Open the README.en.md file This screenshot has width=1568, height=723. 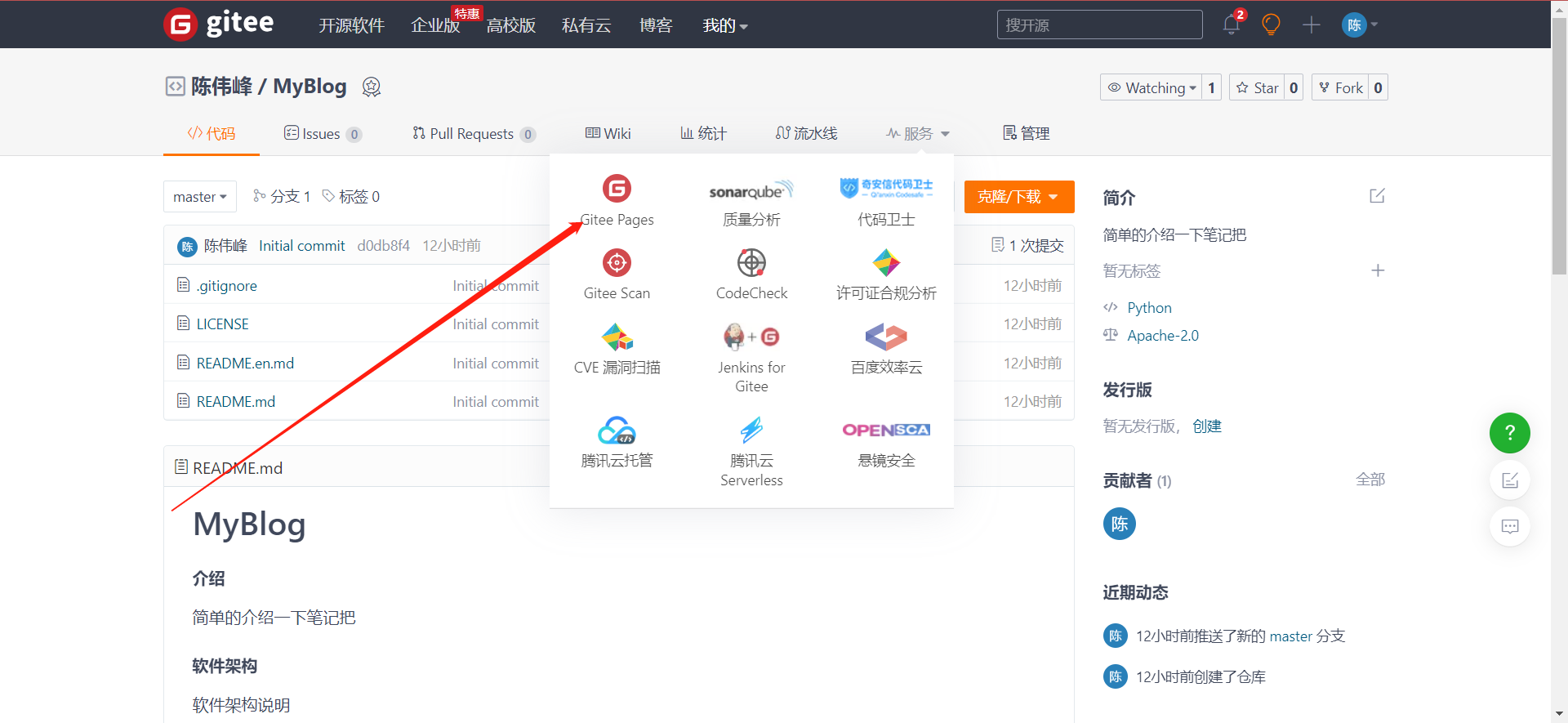click(245, 363)
